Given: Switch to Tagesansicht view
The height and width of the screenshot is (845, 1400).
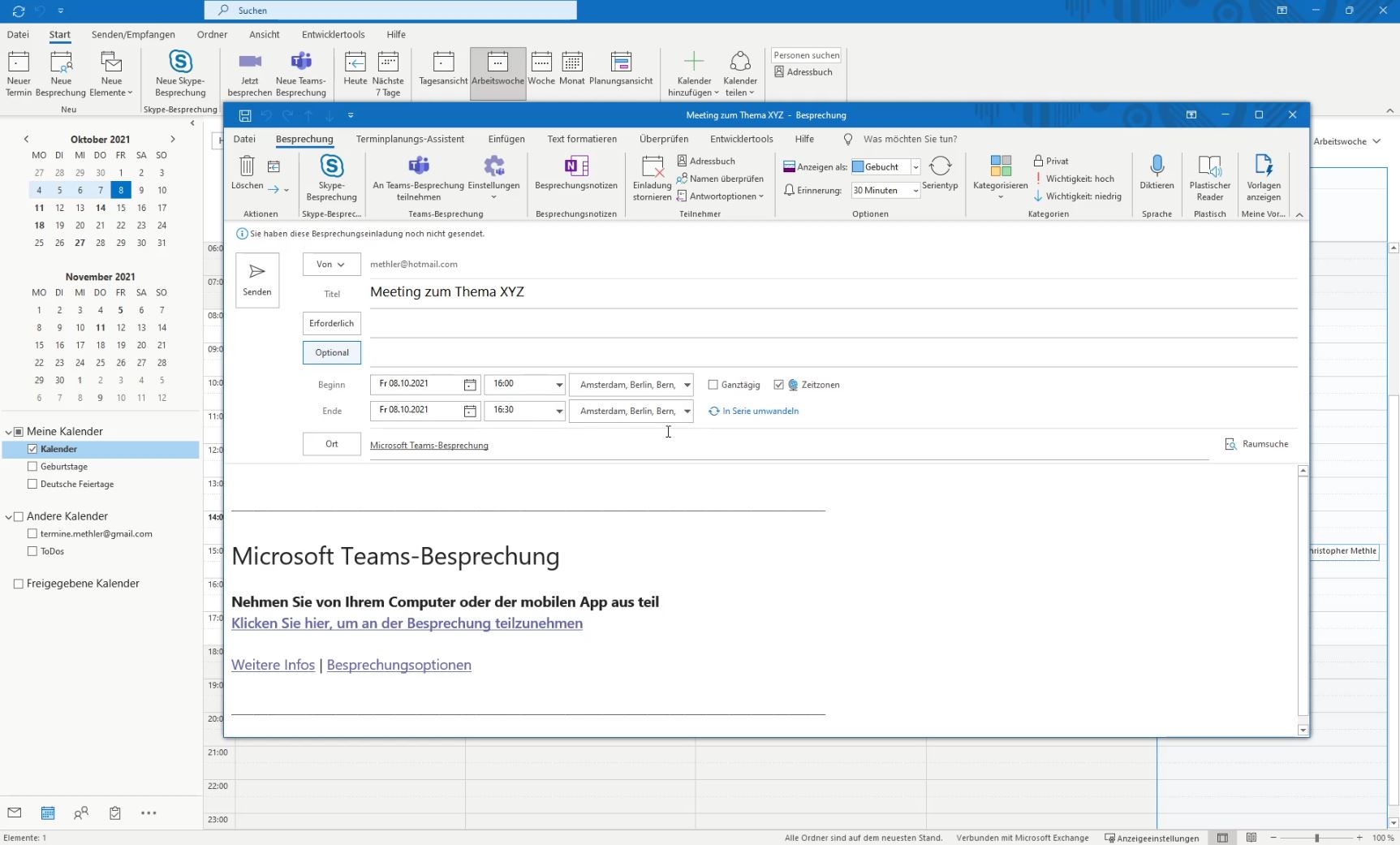Looking at the screenshot, I should (x=443, y=68).
